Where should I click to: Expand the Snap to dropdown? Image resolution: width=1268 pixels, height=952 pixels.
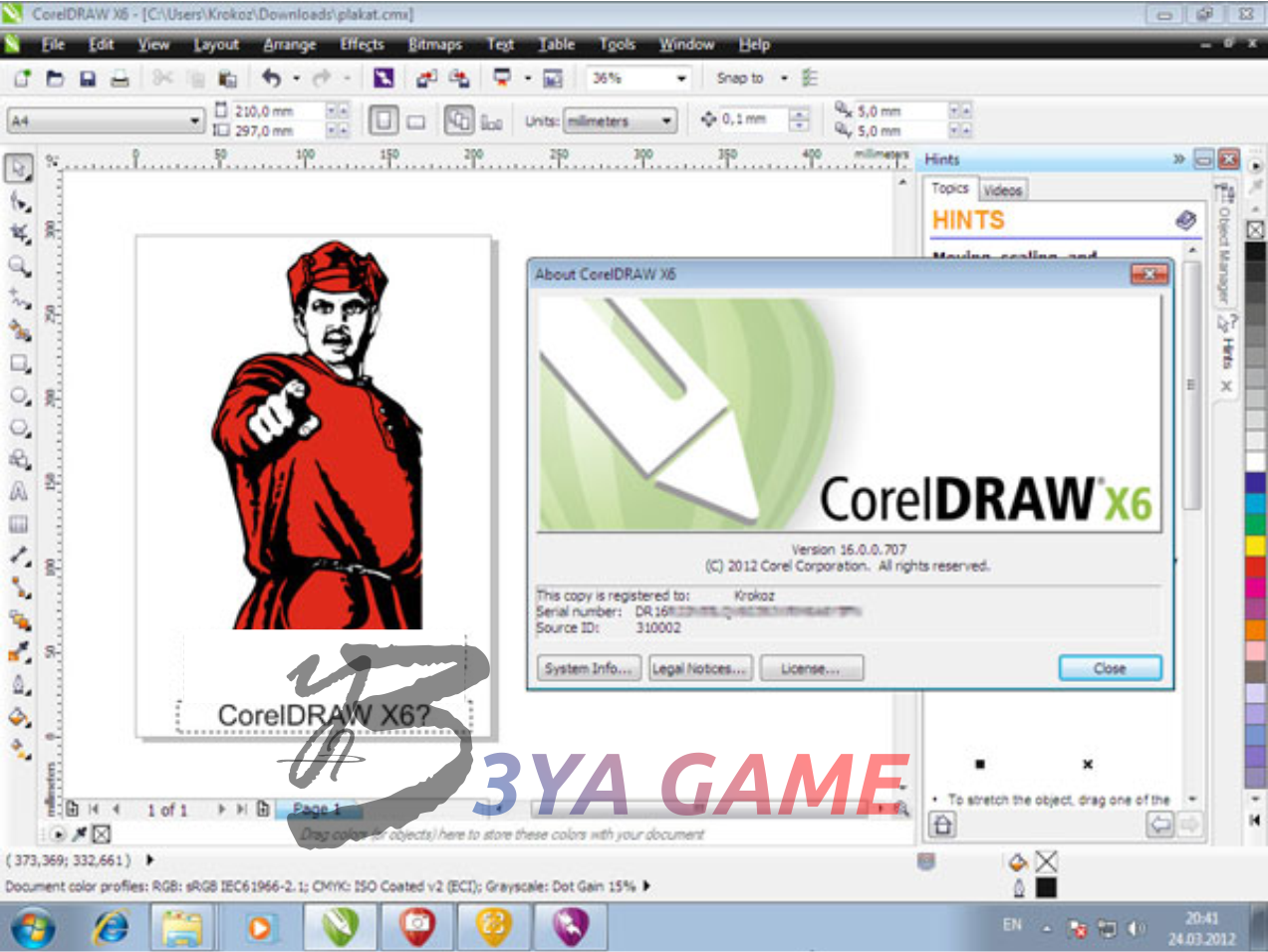click(784, 78)
